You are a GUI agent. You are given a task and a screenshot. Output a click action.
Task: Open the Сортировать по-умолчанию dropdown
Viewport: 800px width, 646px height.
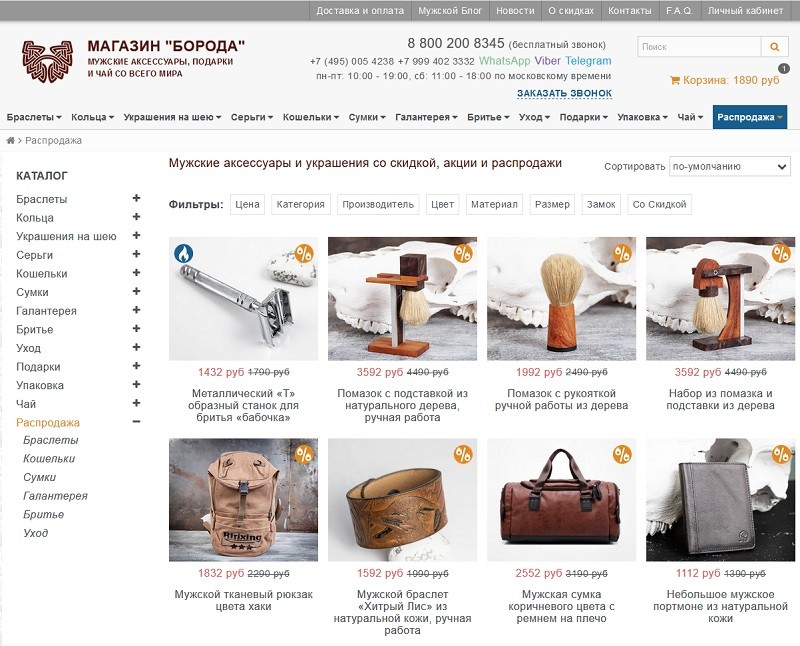tap(730, 166)
